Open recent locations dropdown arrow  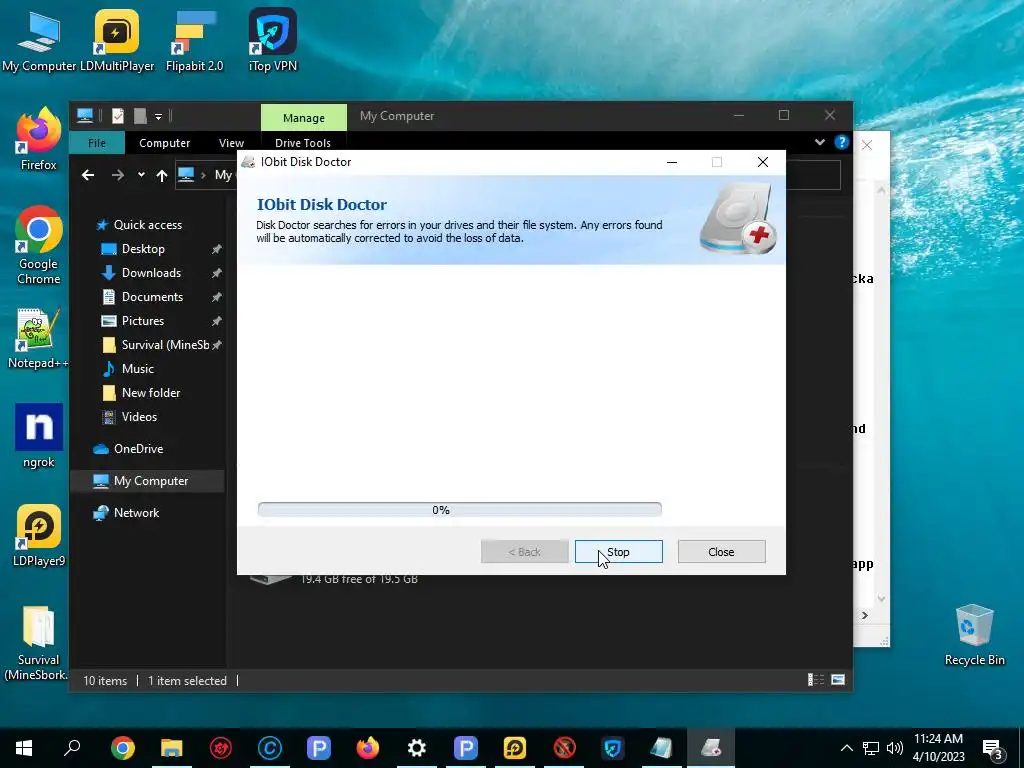click(x=141, y=175)
